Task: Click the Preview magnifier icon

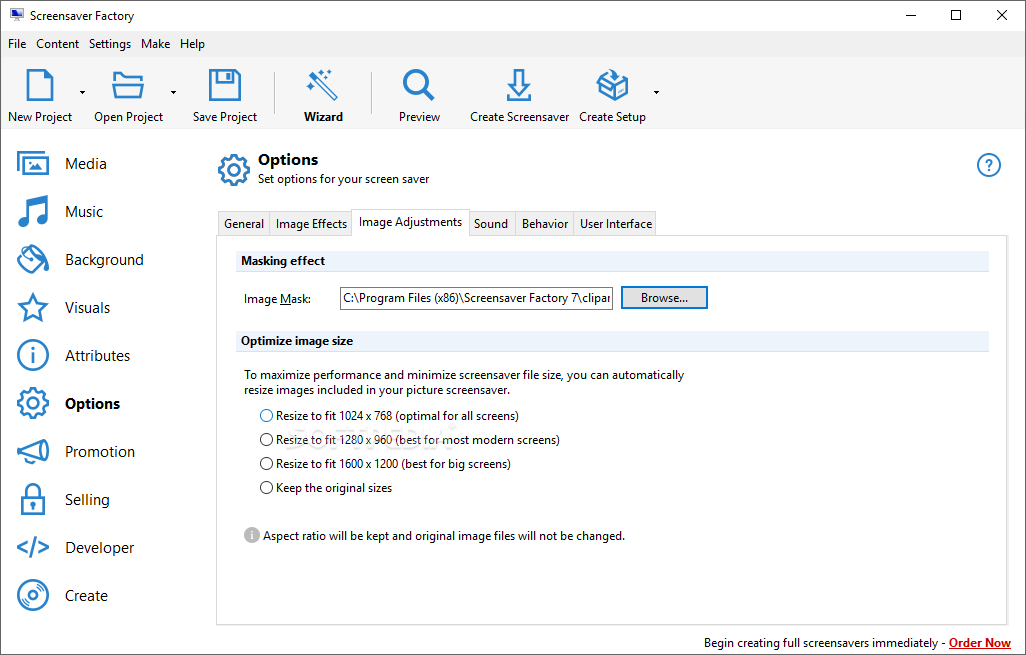Action: pyautogui.click(x=419, y=85)
